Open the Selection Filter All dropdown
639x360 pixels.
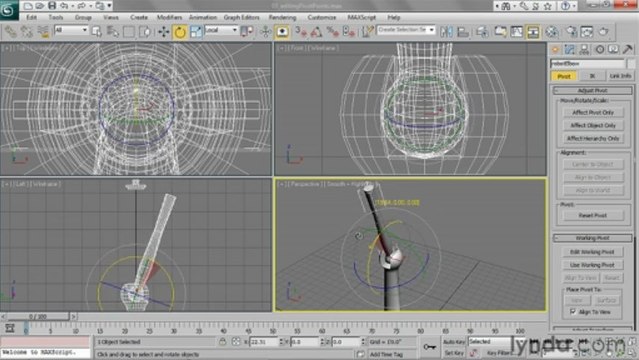coord(71,30)
